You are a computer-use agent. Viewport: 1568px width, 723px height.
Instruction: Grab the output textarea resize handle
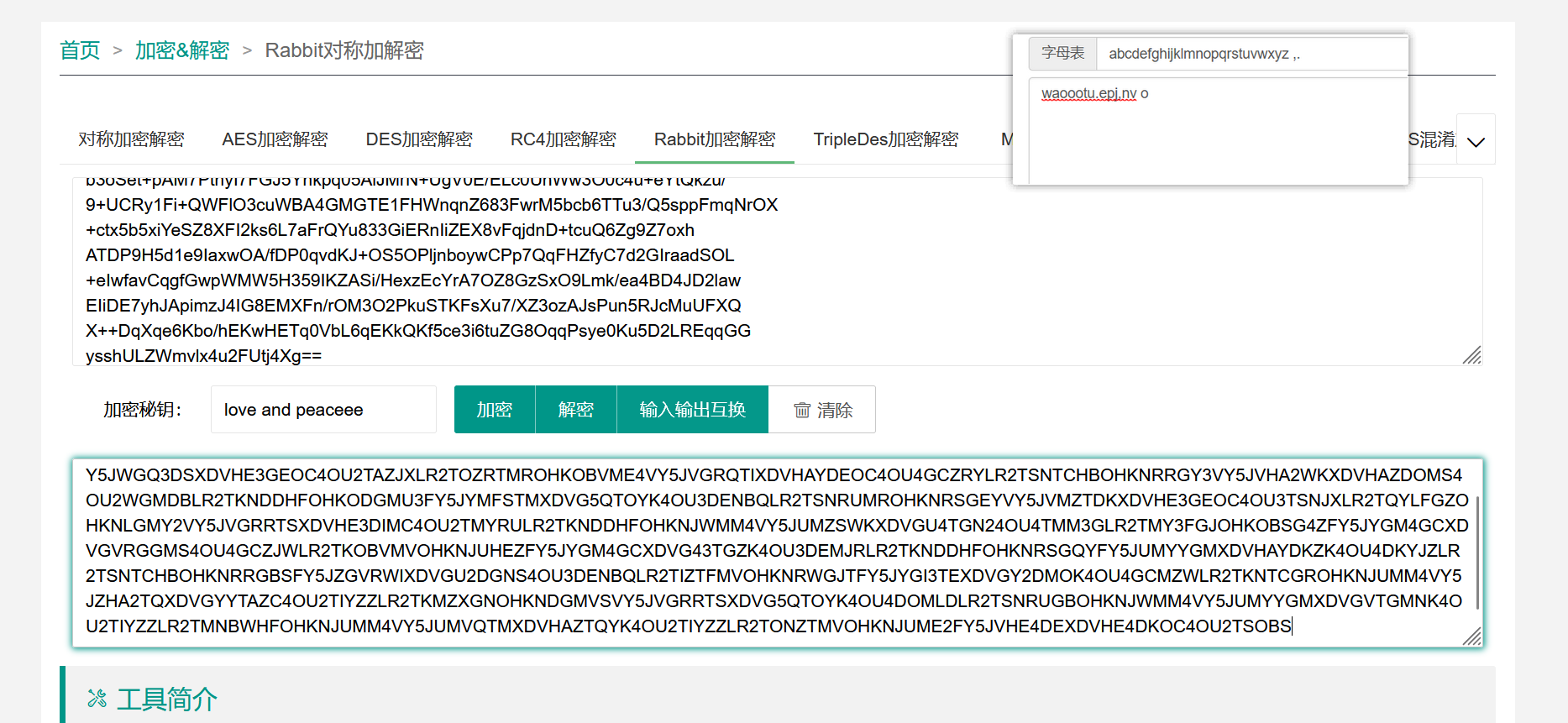(x=1471, y=637)
